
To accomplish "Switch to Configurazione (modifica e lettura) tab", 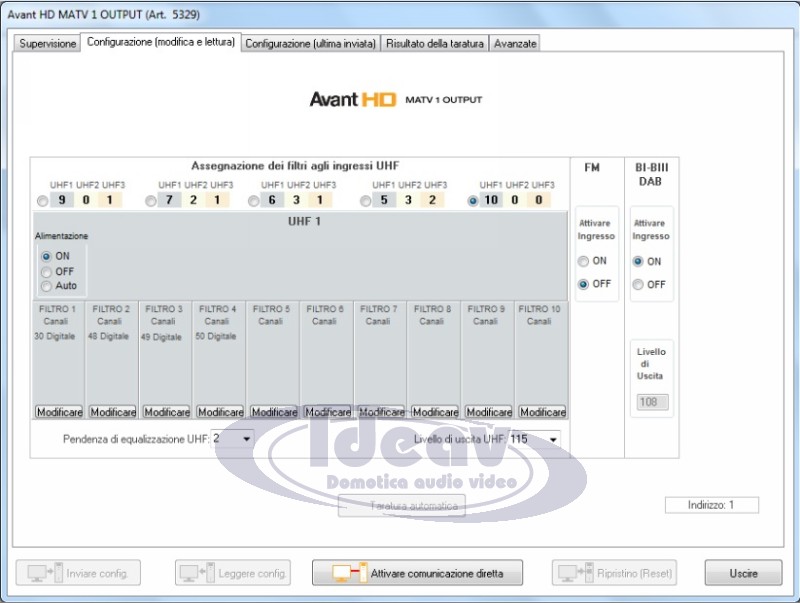I will [x=161, y=42].
